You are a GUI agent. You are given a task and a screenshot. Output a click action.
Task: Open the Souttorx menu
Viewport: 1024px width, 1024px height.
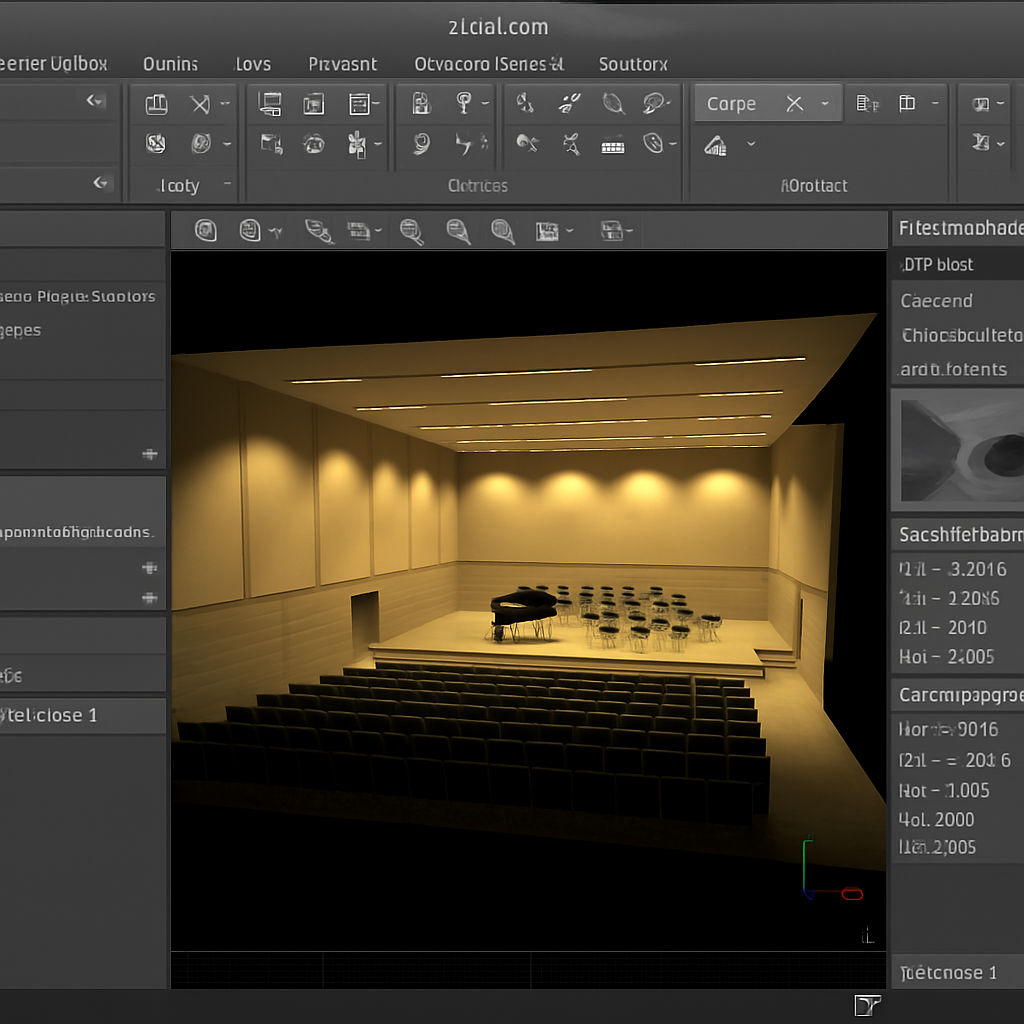pos(633,63)
